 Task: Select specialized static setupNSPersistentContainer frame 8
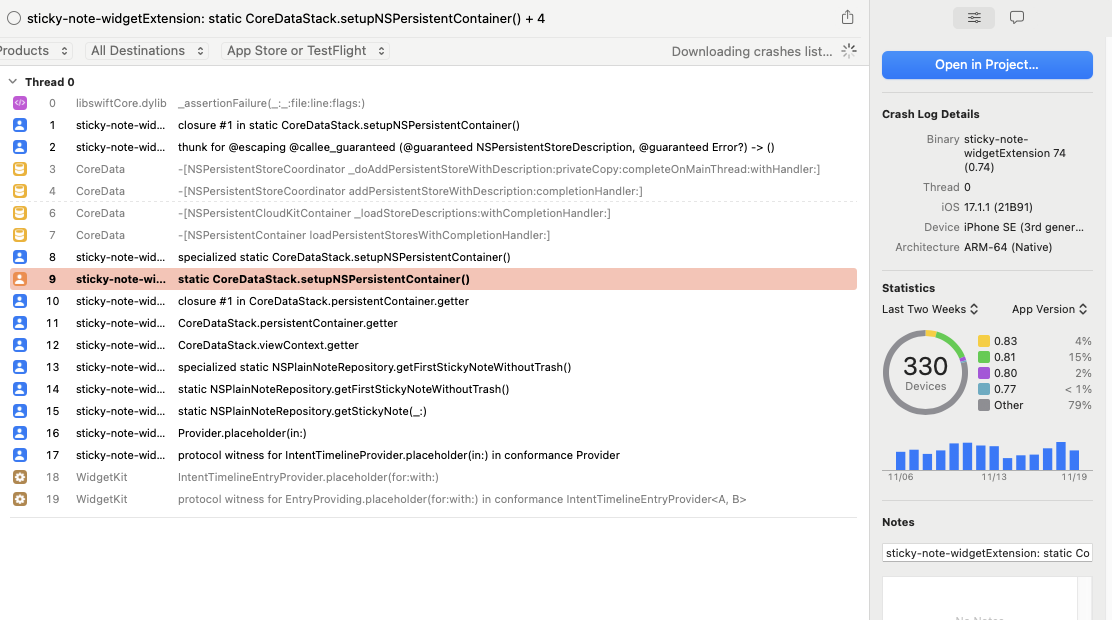click(344, 257)
